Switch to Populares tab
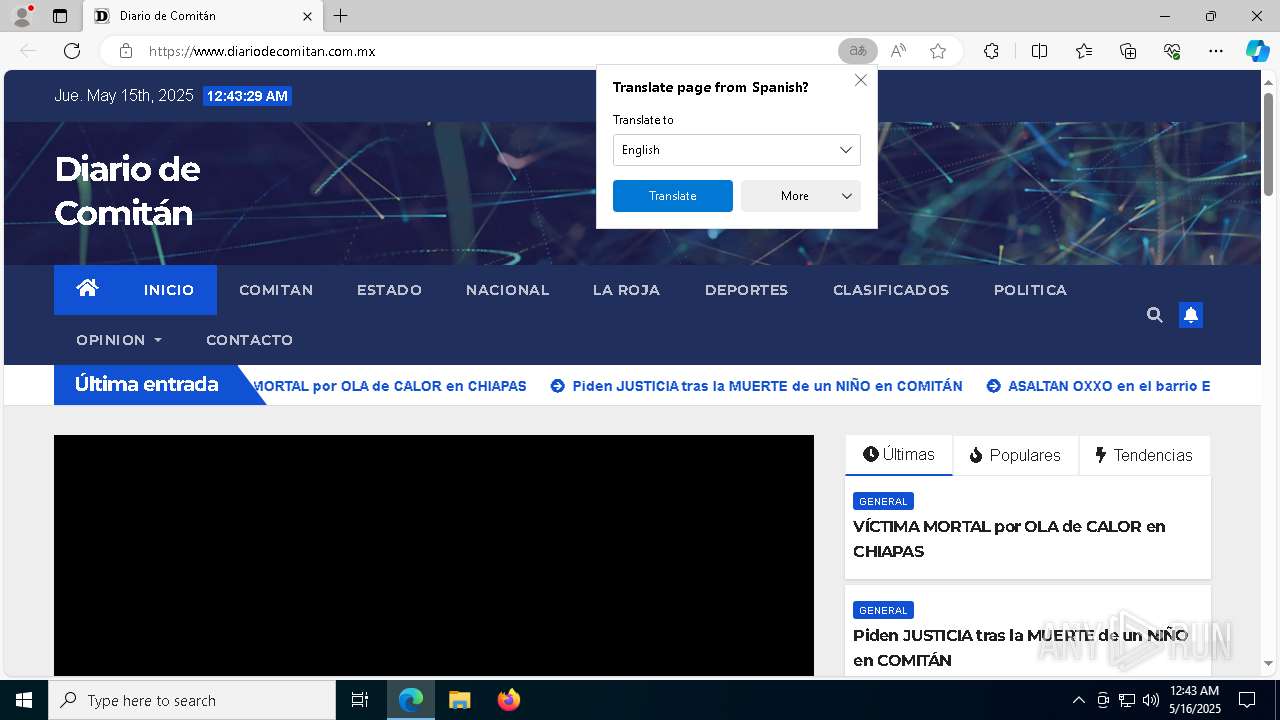The width and height of the screenshot is (1280, 720). (1015, 455)
